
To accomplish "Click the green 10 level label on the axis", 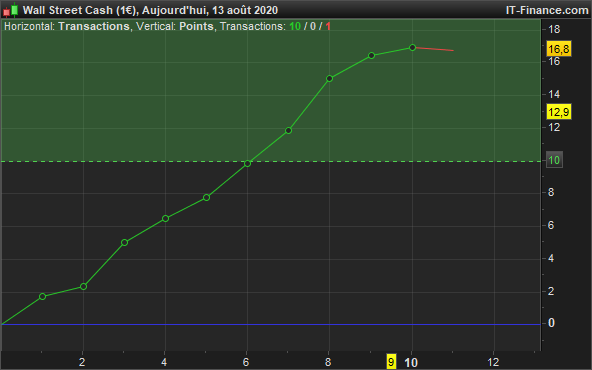I will tap(554, 160).
